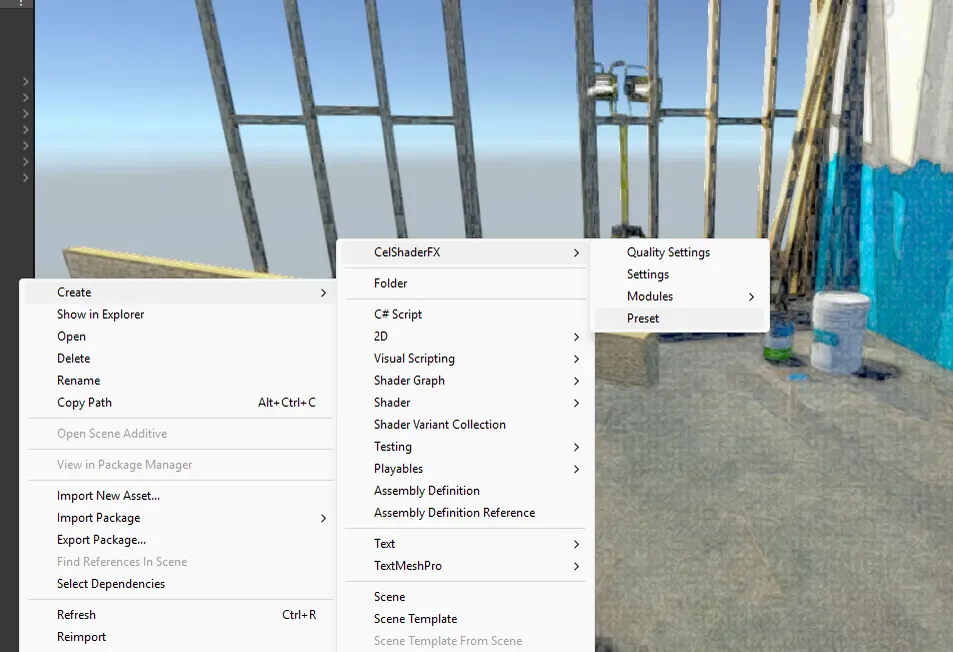Choose Export Package...
The width and height of the screenshot is (953, 652).
[180, 540]
